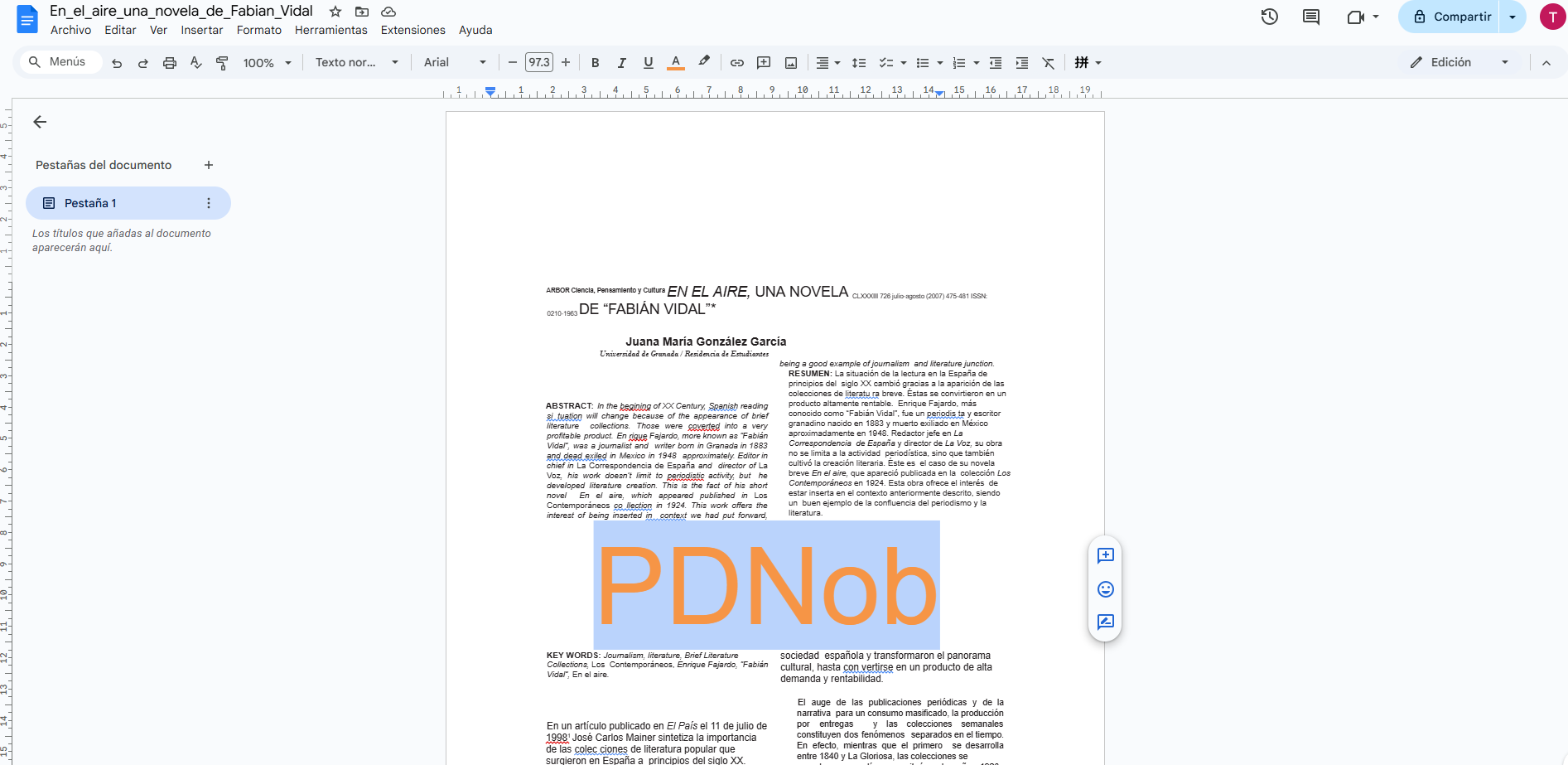Image resolution: width=1568 pixels, height=765 pixels.
Task: Increase paragraph indent
Action: point(1022,63)
